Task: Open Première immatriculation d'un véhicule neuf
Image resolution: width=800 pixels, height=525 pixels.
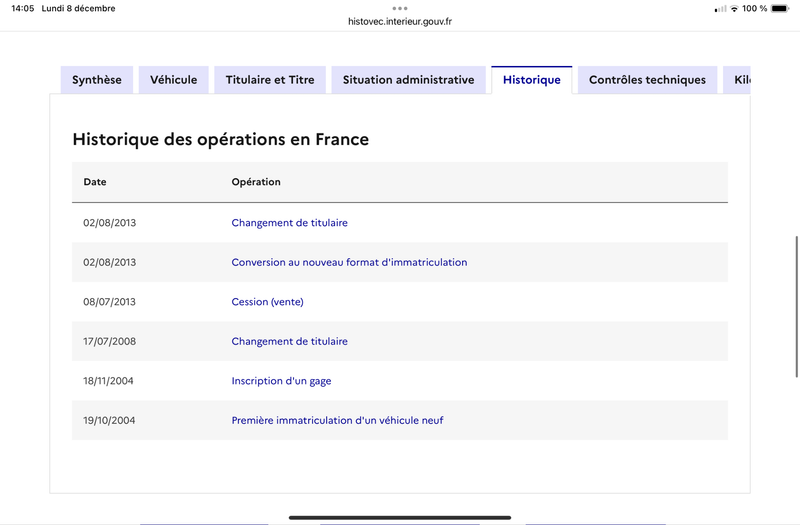Action: [337, 420]
